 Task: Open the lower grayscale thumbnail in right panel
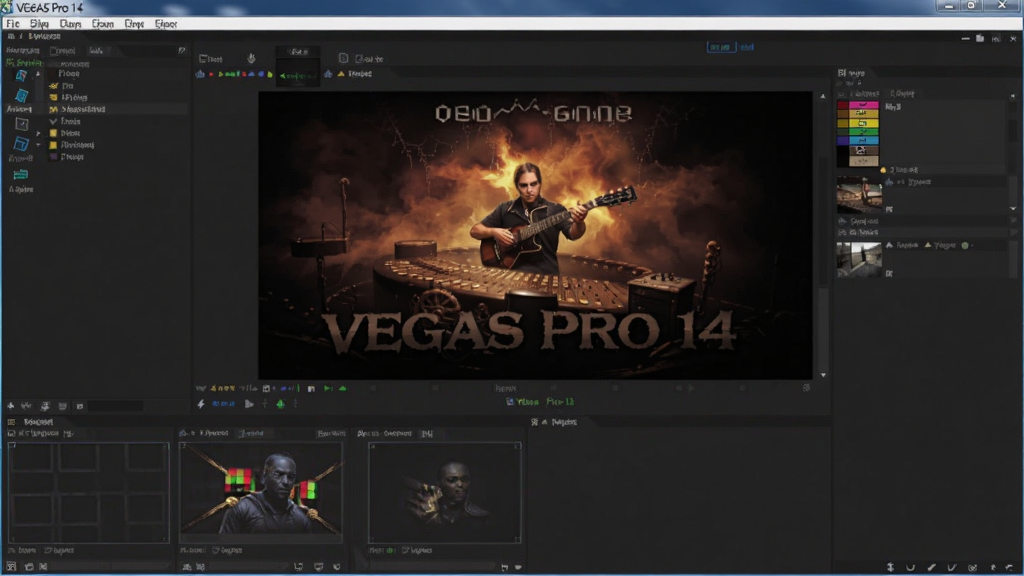859,259
